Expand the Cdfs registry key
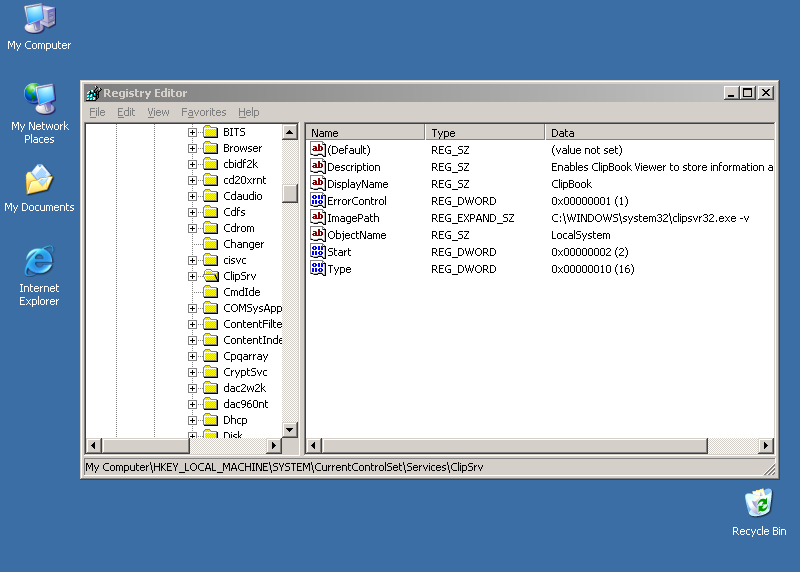The width and height of the screenshot is (800, 572). (x=192, y=212)
